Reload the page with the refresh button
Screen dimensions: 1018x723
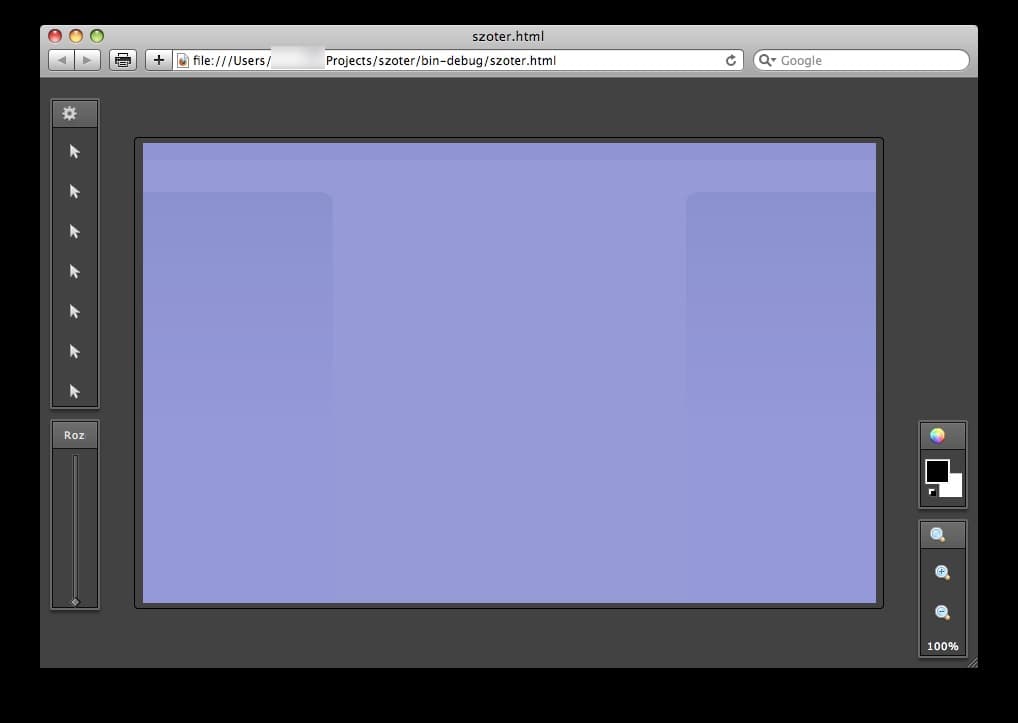(x=730, y=60)
